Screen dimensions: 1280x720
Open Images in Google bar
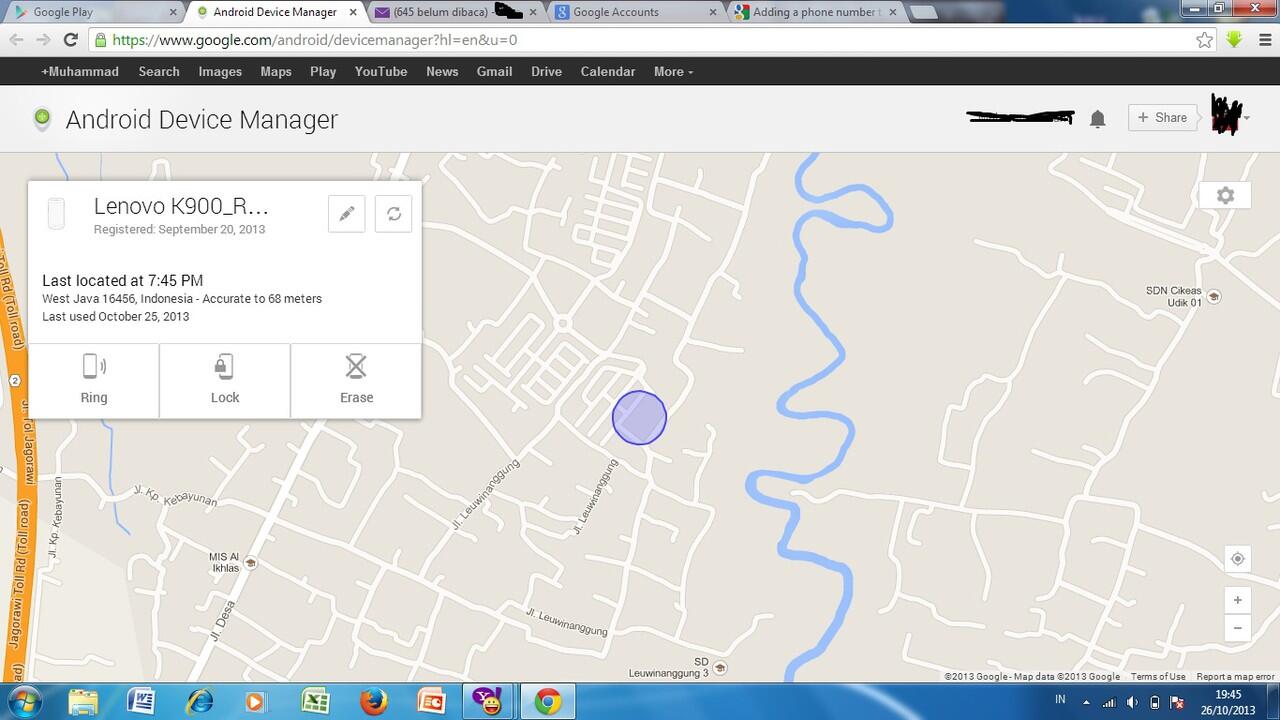click(x=220, y=71)
